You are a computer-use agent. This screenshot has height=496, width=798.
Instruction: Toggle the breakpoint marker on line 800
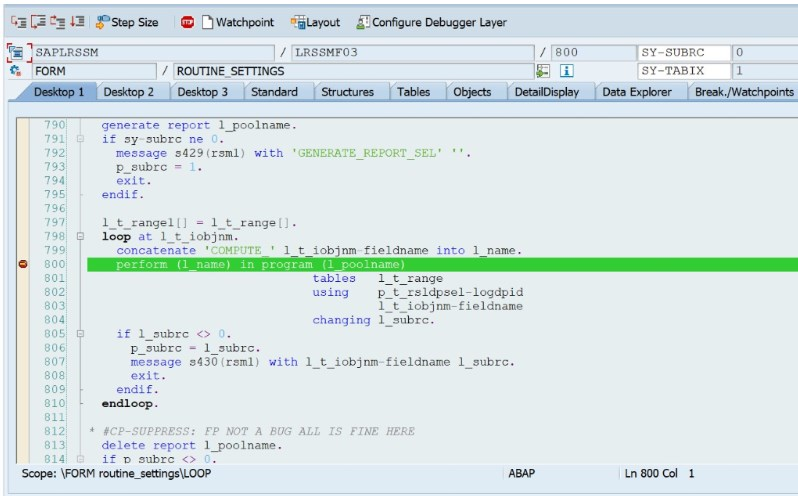pyautogui.click(x=23, y=264)
